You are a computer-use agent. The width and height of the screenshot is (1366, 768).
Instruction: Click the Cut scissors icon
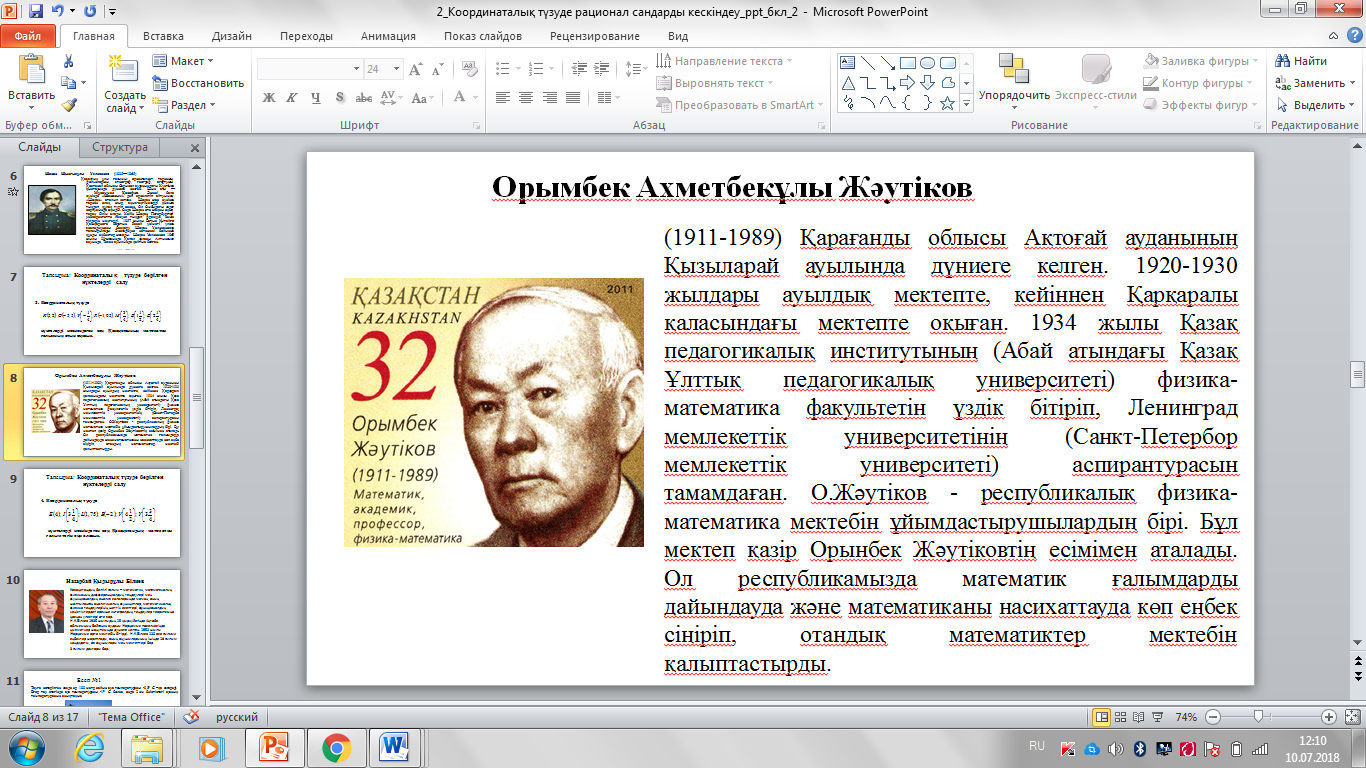pyautogui.click(x=68, y=61)
